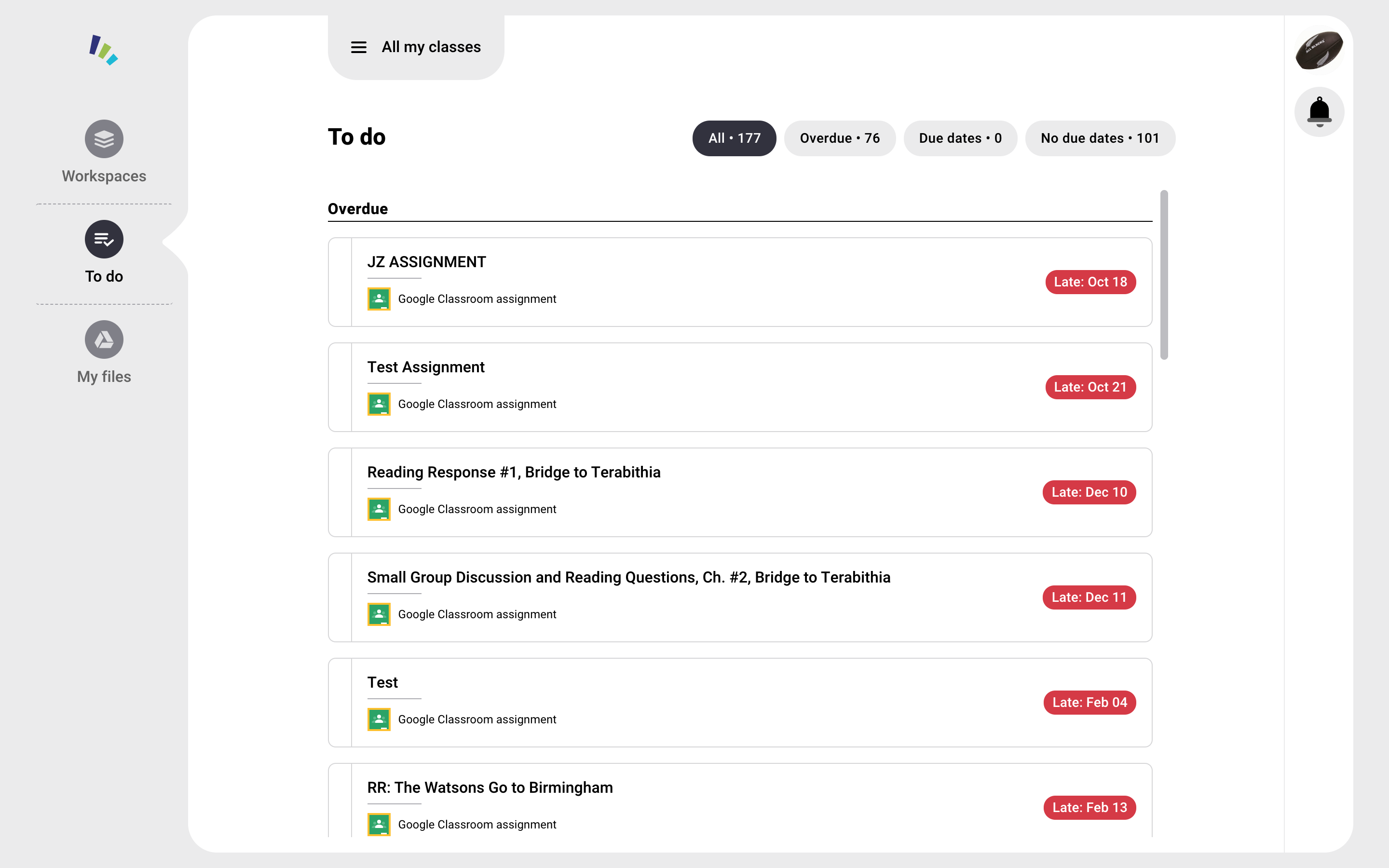The height and width of the screenshot is (868, 1389).
Task: Click Google Classroom icon on JZ ASSIGNMENT
Action: (x=379, y=299)
